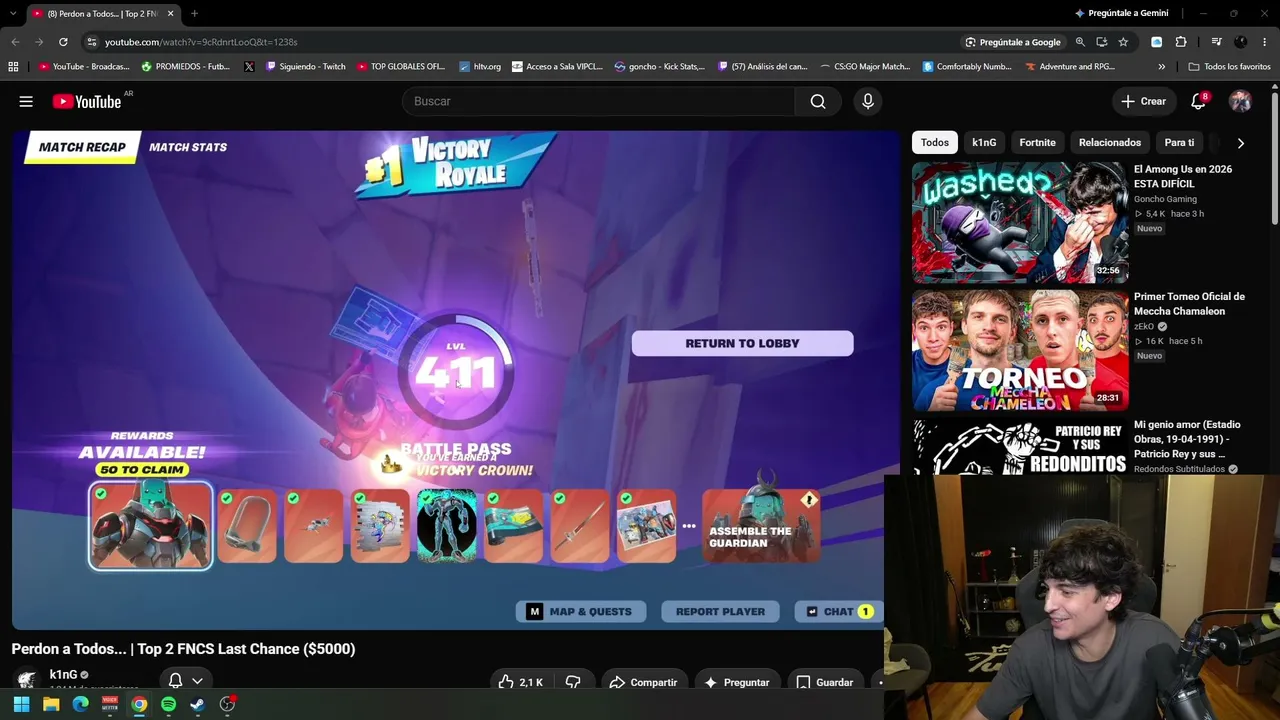
Task: Dislike the video
Action: (x=573, y=682)
